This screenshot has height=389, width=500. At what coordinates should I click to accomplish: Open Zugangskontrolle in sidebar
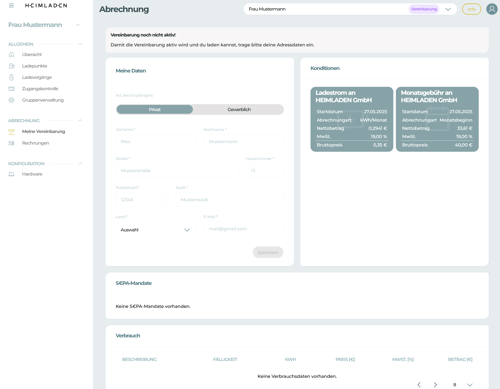click(x=40, y=89)
